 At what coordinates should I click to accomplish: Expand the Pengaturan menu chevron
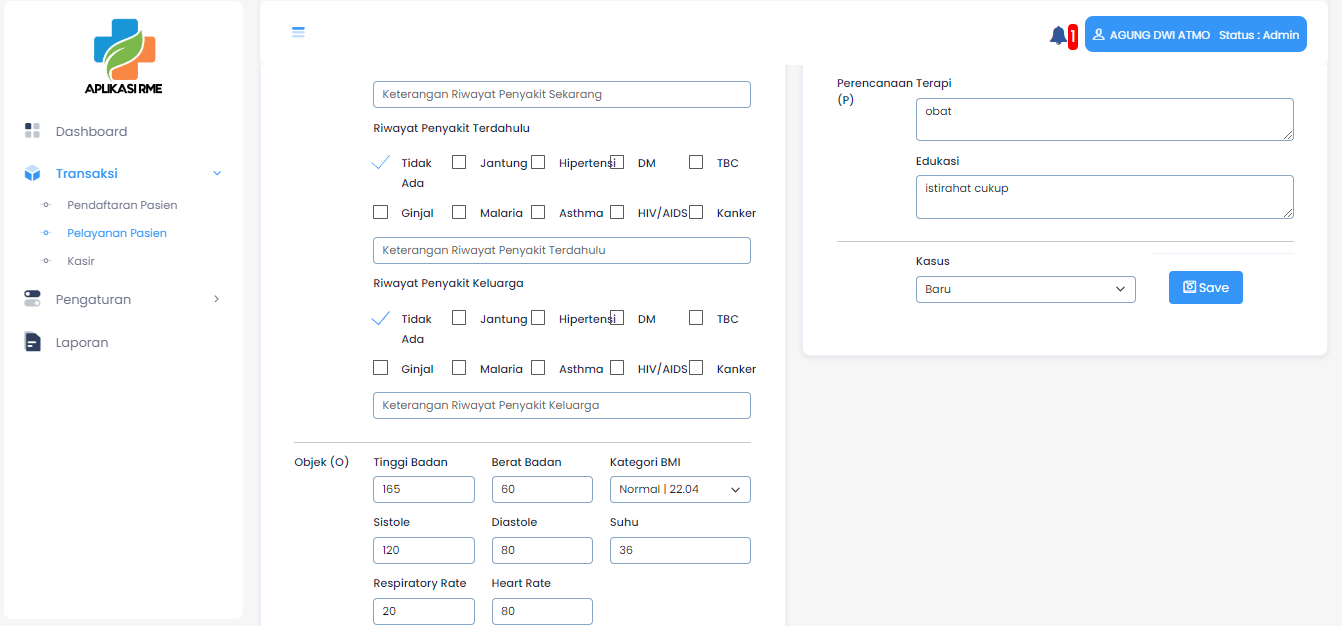tap(216, 299)
